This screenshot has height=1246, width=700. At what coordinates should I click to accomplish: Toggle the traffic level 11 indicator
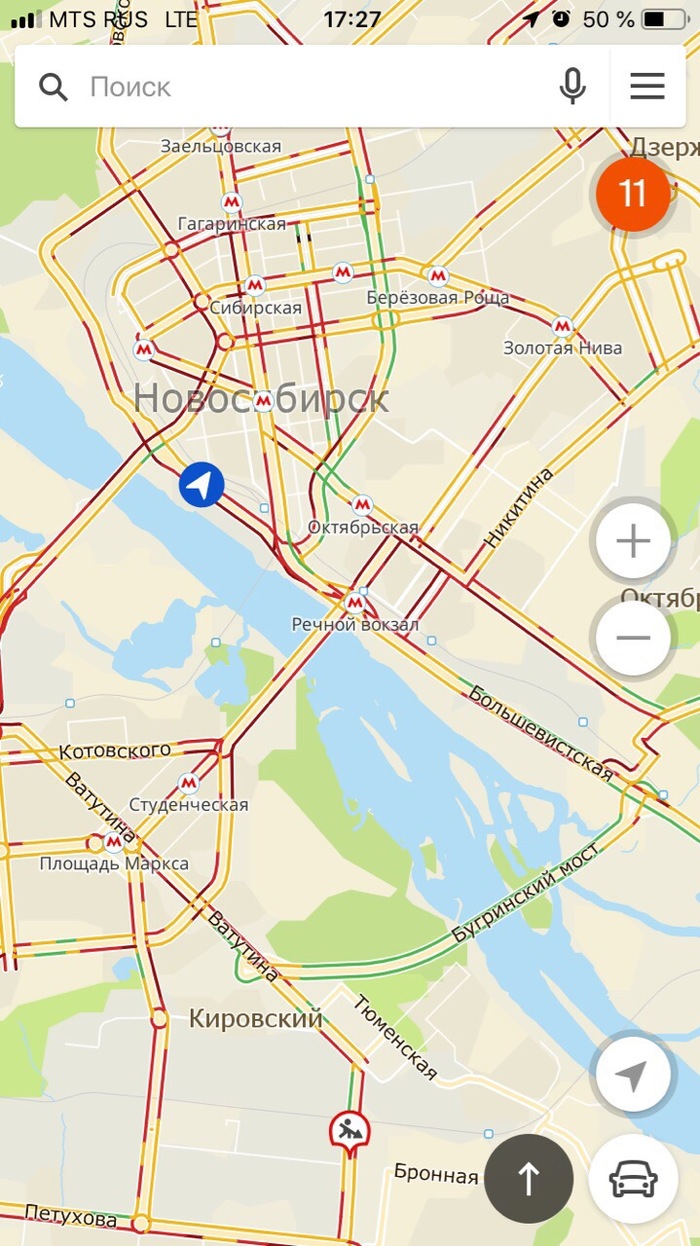tap(632, 193)
